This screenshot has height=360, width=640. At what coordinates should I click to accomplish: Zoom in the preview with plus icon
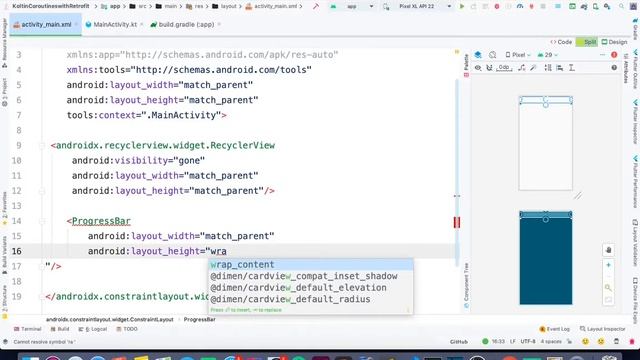pos(609,265)
